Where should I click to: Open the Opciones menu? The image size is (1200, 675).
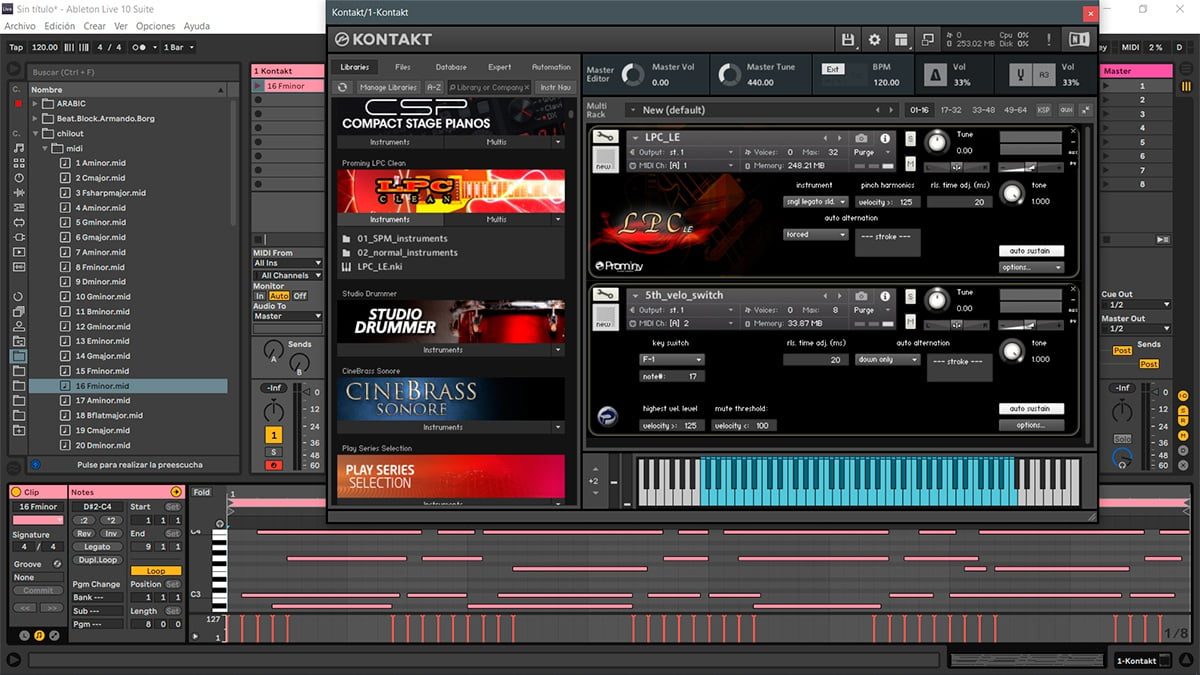155,26
